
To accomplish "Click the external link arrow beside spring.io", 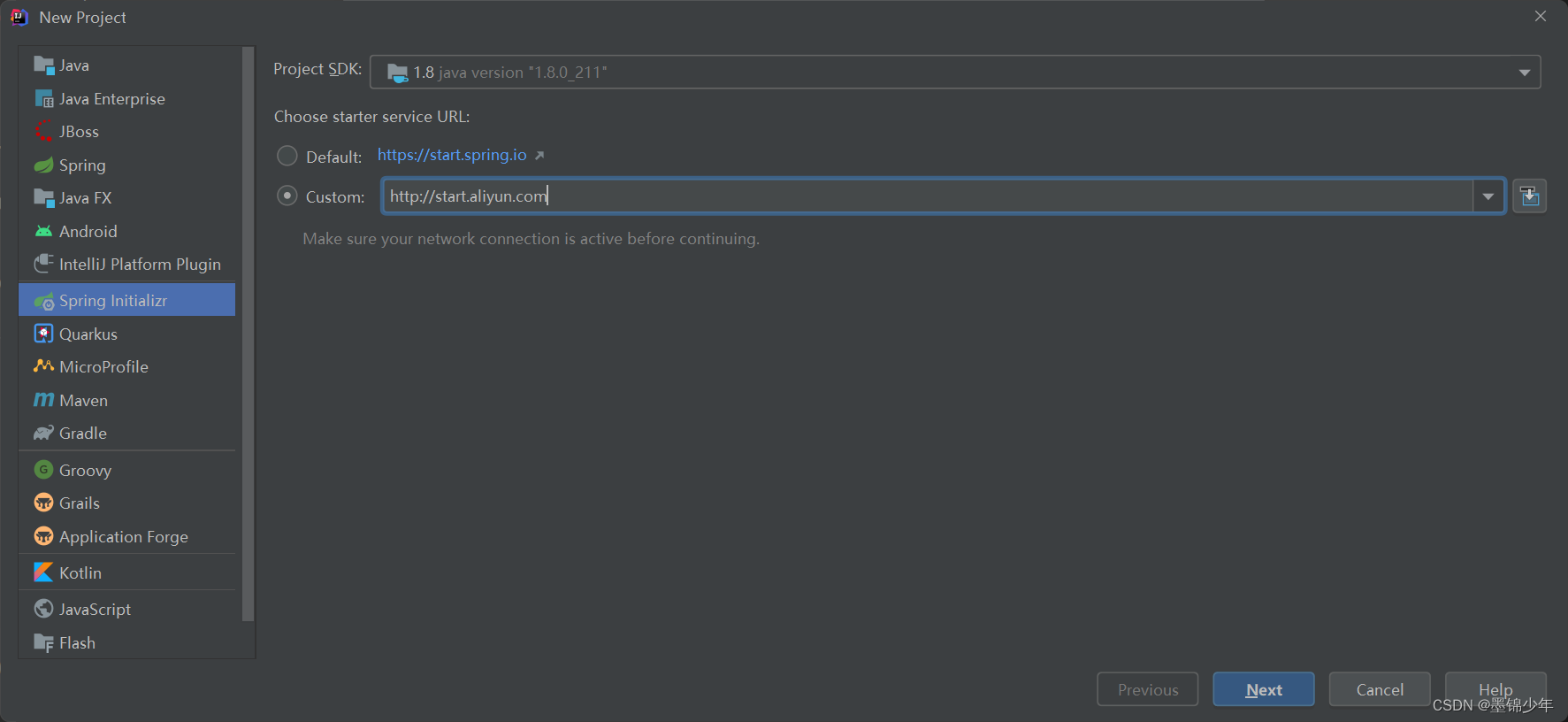I will click(x=539, y=156).
